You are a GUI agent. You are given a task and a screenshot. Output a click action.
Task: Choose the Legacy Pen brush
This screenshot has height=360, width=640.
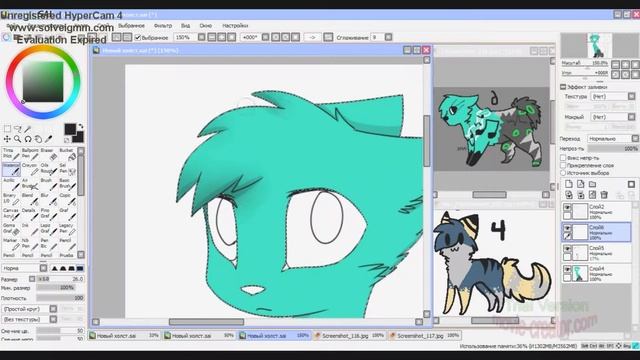click(69, 229)
